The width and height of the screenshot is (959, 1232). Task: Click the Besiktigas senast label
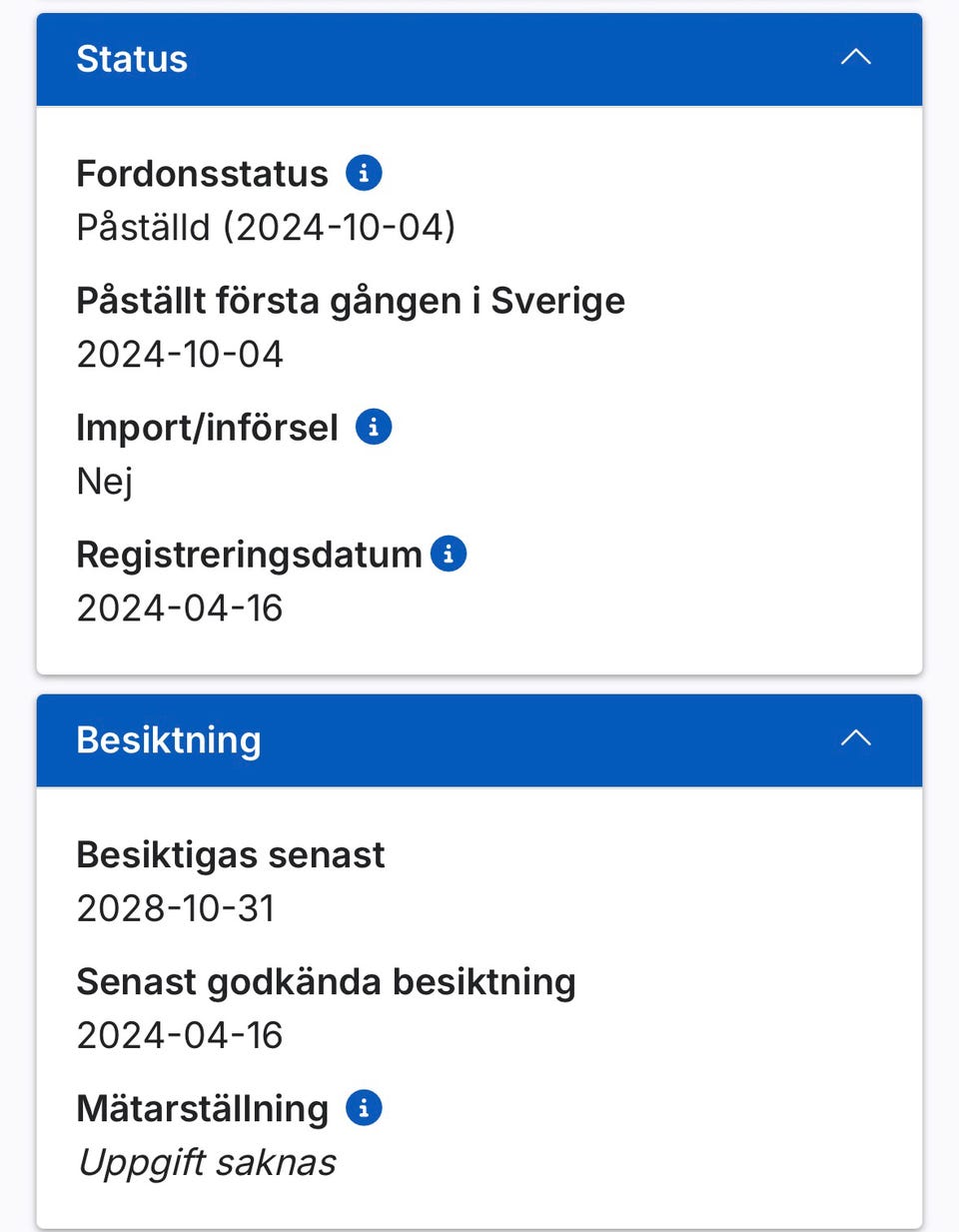(231, 855)
